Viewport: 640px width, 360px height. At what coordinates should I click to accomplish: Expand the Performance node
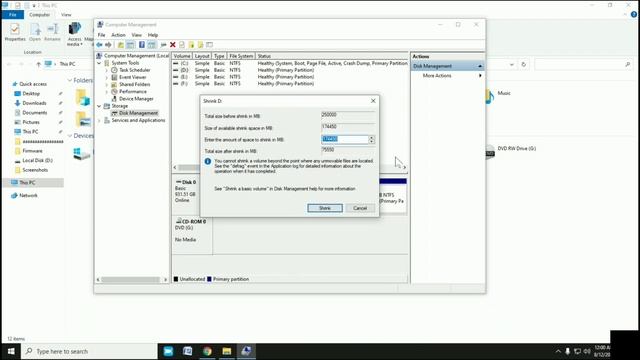(x=107, y=92)
